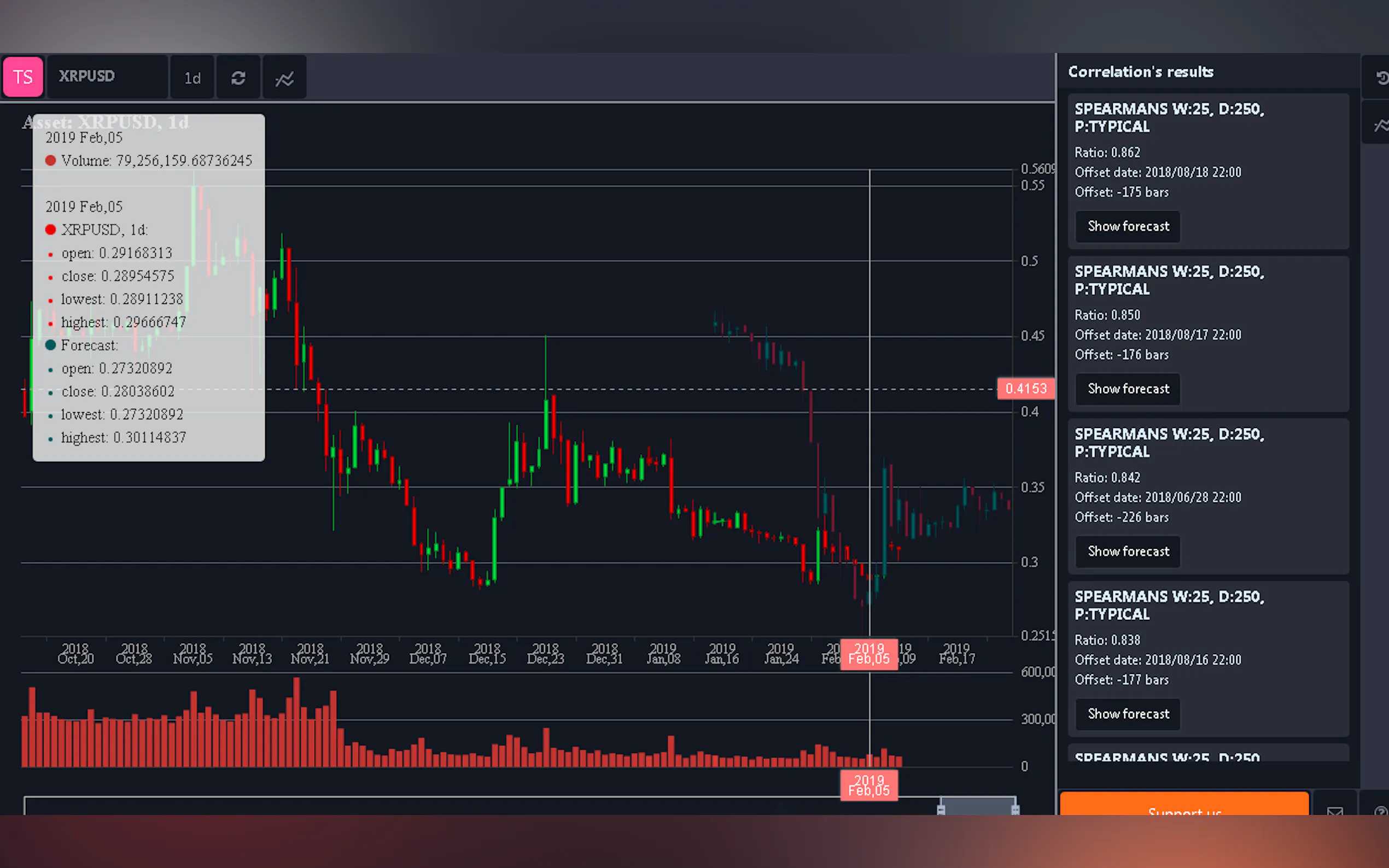
Task: Click the pink TS logo button
Action: click(23, 77)
